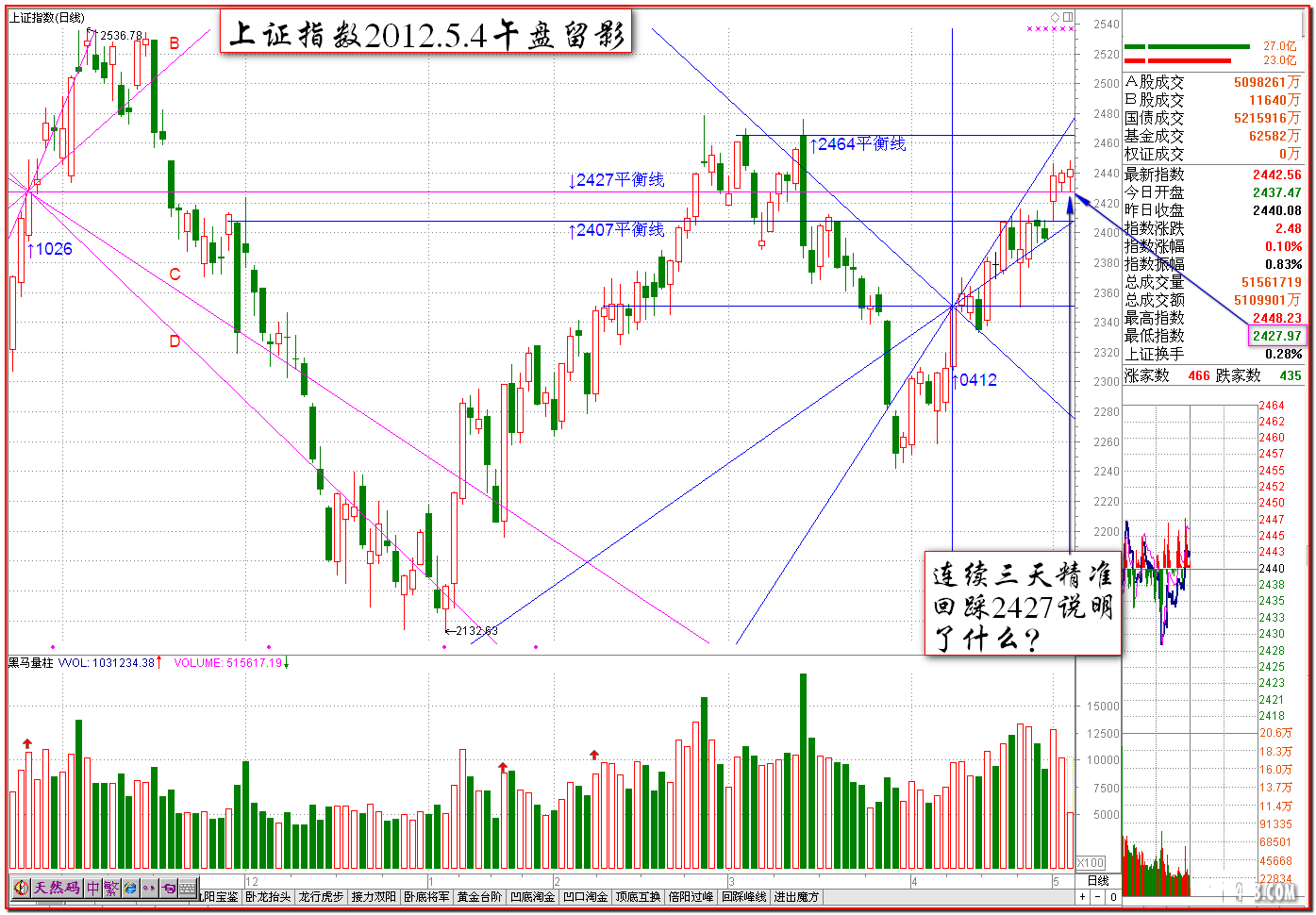This screenshot has height=915, width=1316.
Task: Click the 天然码 input method label
Action: pyautogui.click(x=57, y=888)
